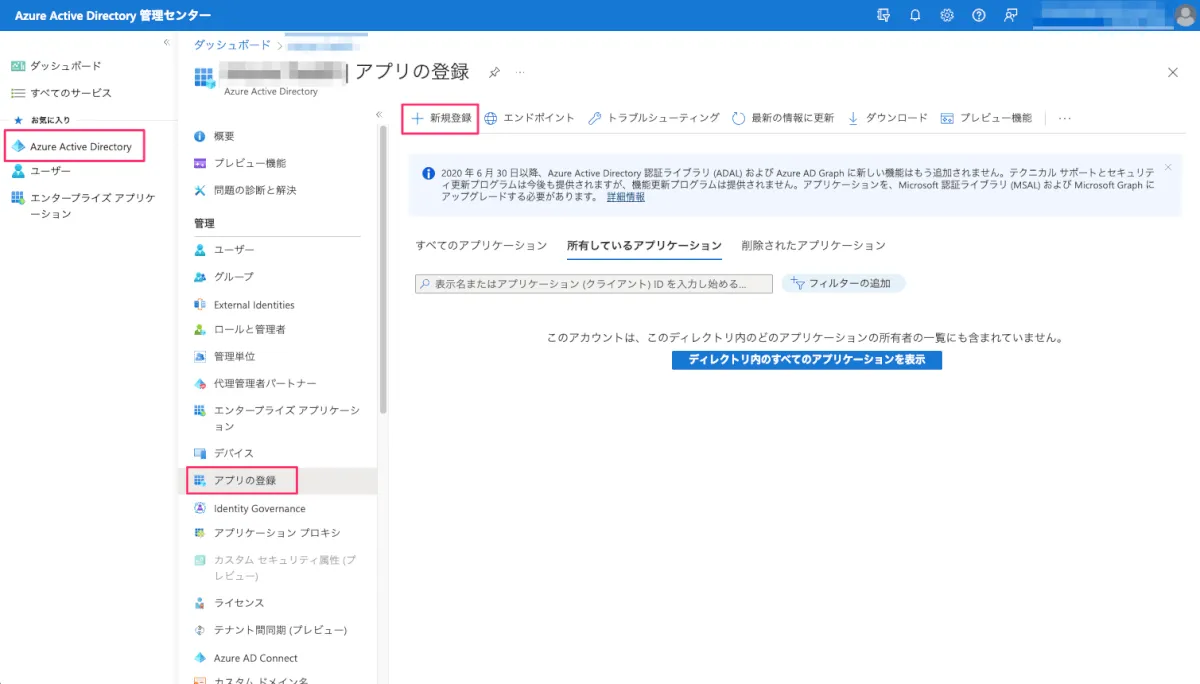This screenshot has height=684, width=1200.
Task: Open the notifications bell icon
Action: tap(915, 15)
